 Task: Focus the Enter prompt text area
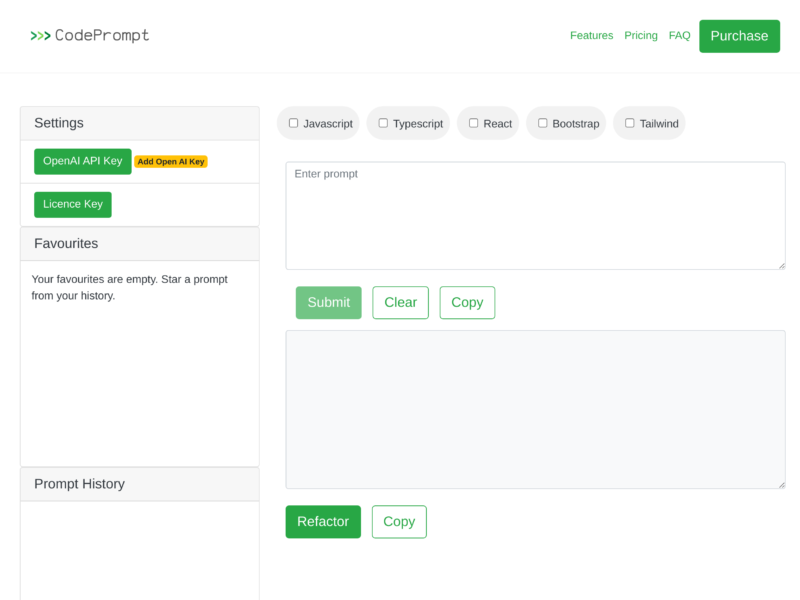pyautogui.click(x=535, y=215)
